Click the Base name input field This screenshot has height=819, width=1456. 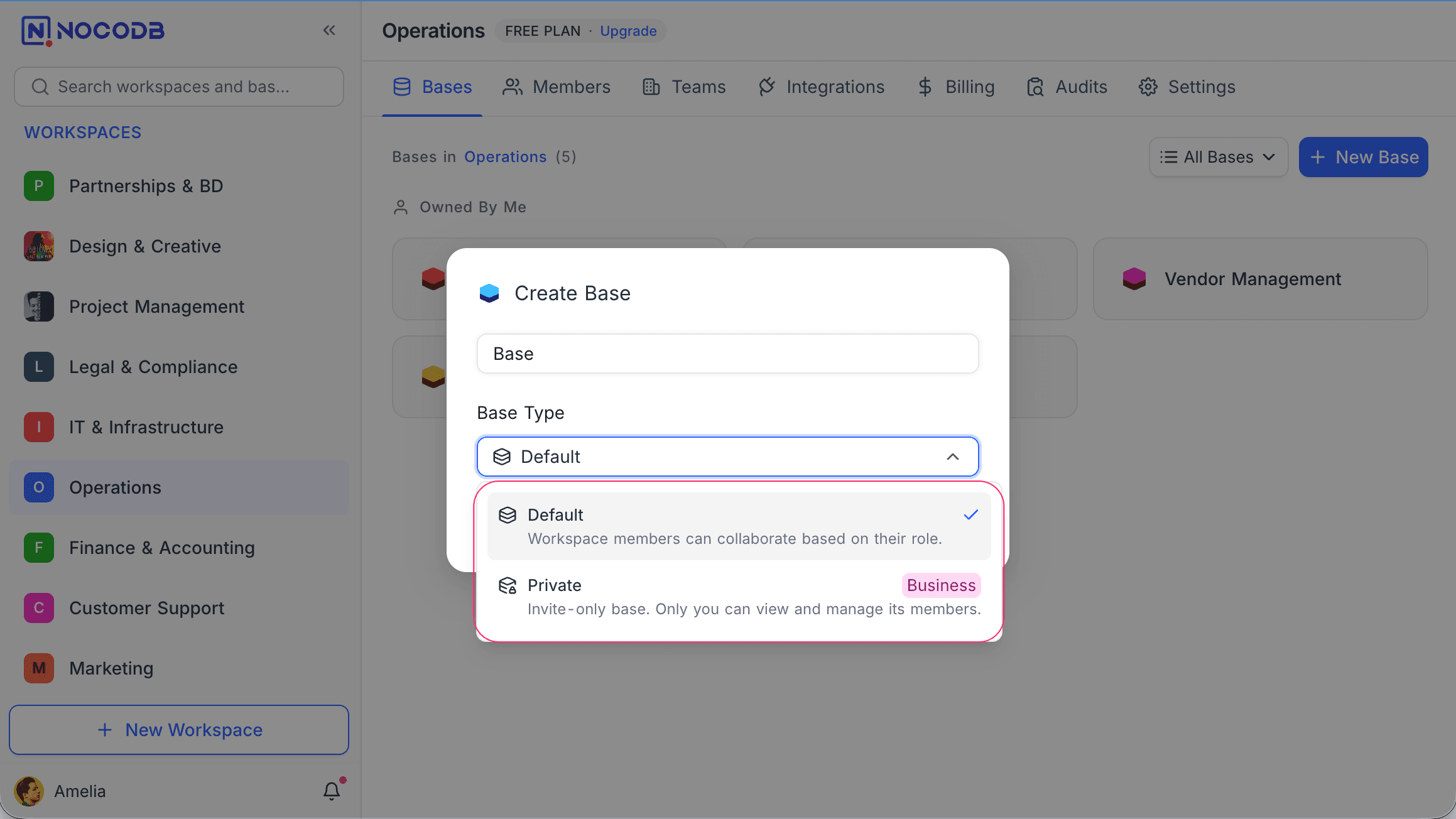pos(727,354)
